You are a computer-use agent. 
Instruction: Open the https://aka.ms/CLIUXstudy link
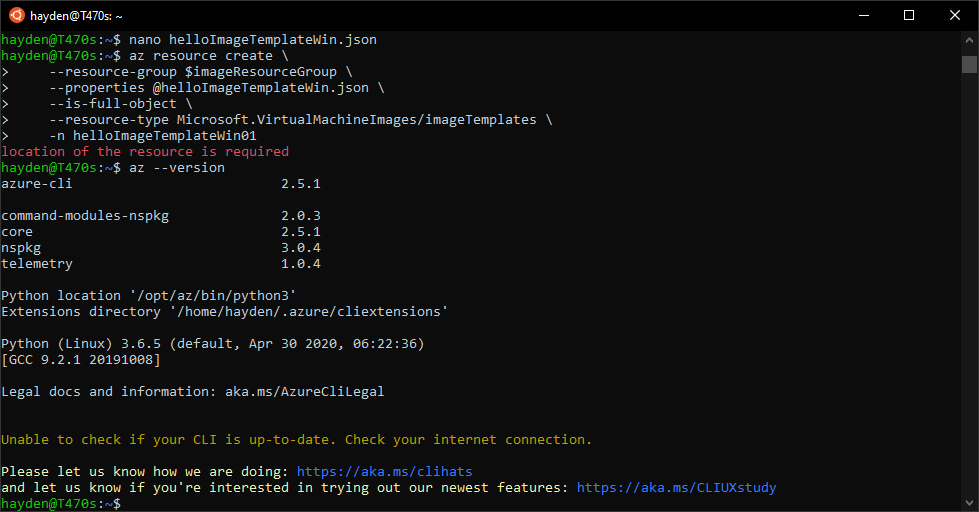676,488
